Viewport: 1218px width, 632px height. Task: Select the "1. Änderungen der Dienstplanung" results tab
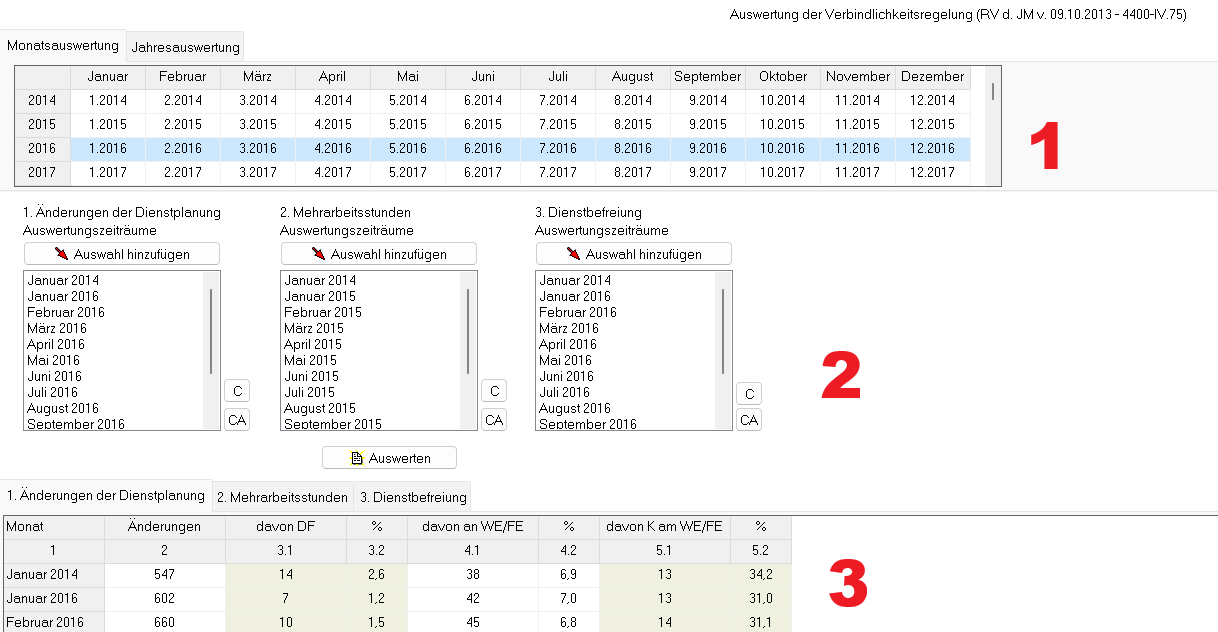(106, 495)
